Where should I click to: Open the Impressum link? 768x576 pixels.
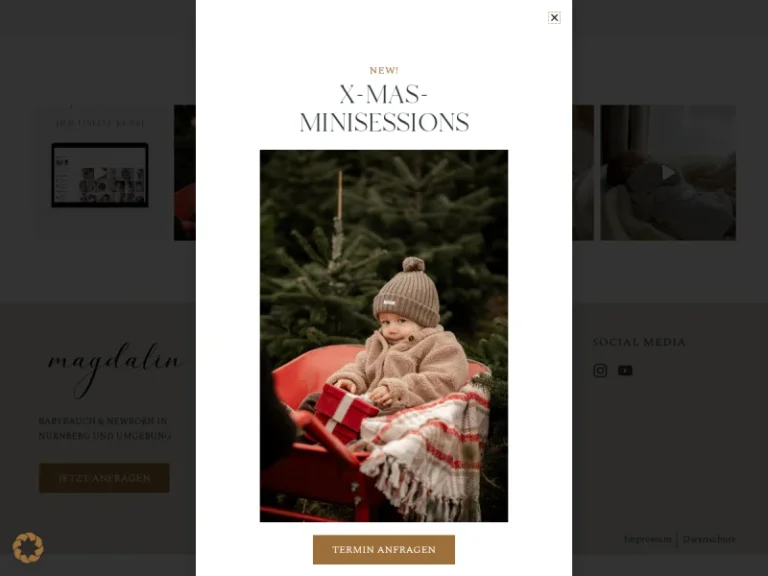click(648, 539)
